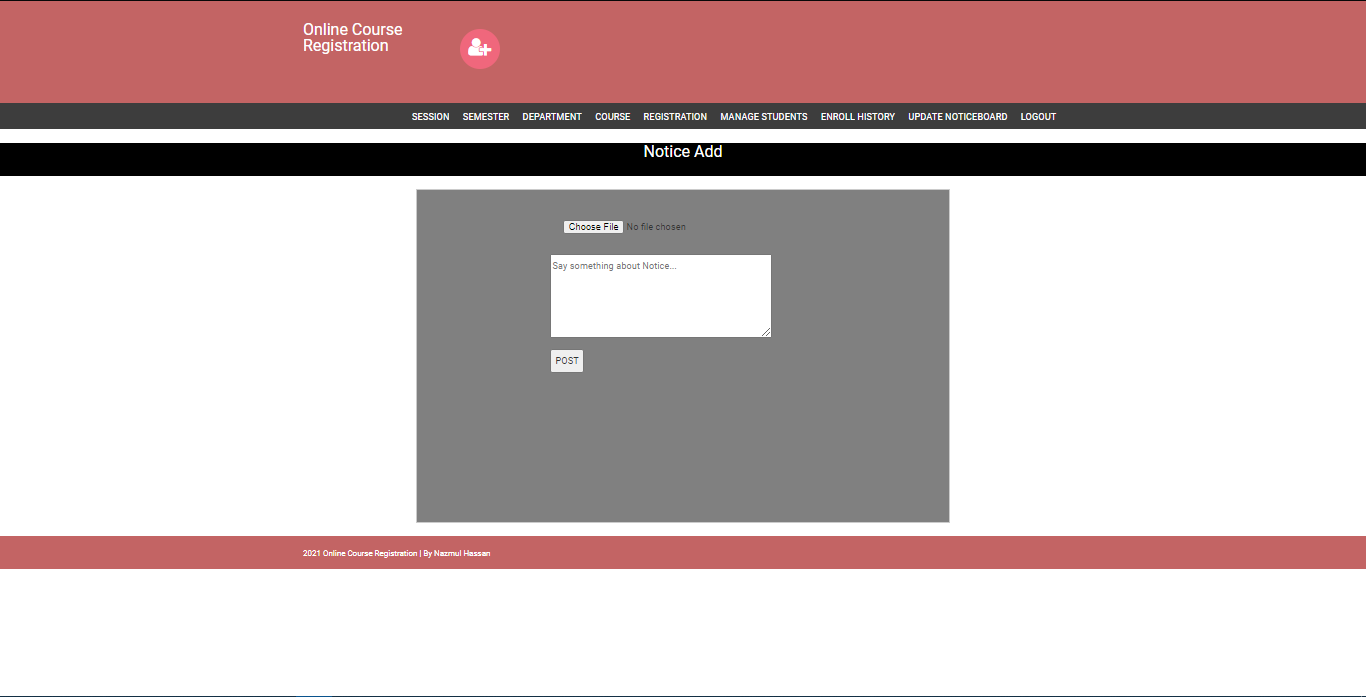Focus the 'Say something about Notice' textarea
This screenshot has width=1366, height=697.
pos(661,296)
